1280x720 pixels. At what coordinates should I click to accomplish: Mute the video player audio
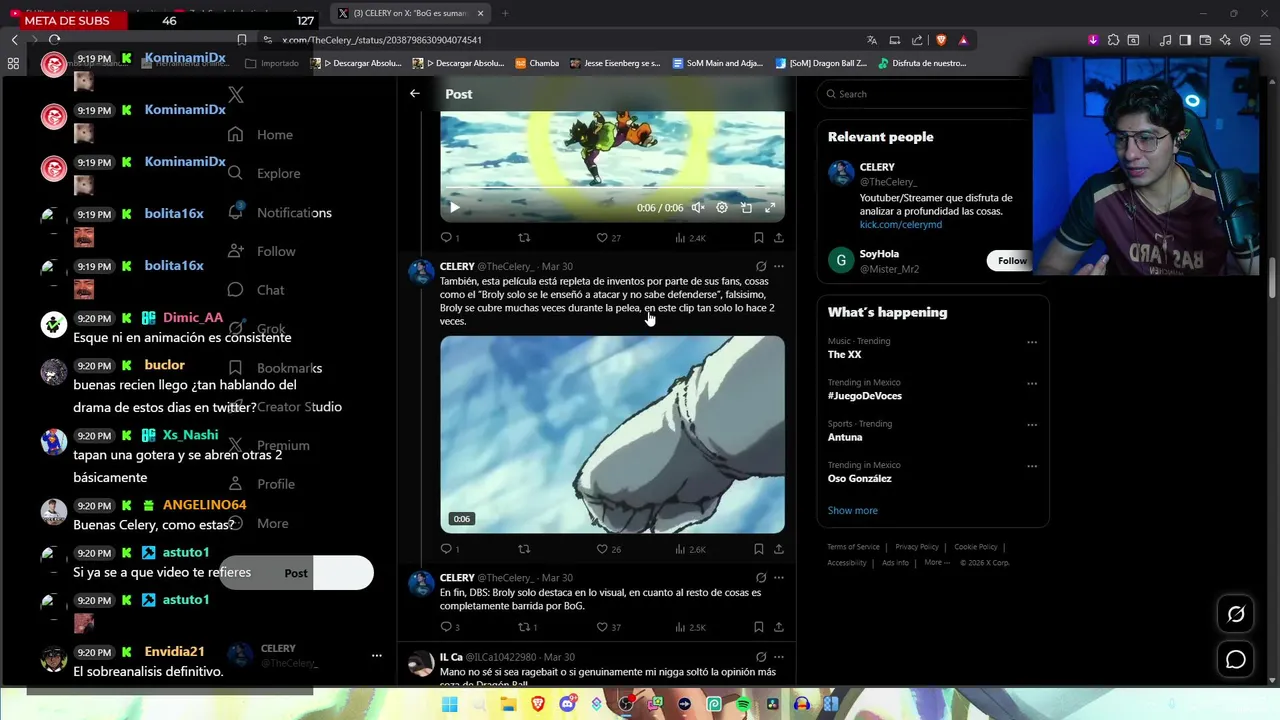(698, 207)
